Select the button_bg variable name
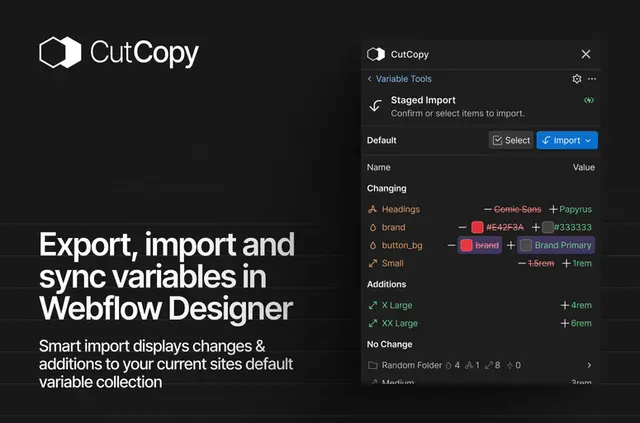This screenshot has height=423, width=640. click(x=402, y=245)
